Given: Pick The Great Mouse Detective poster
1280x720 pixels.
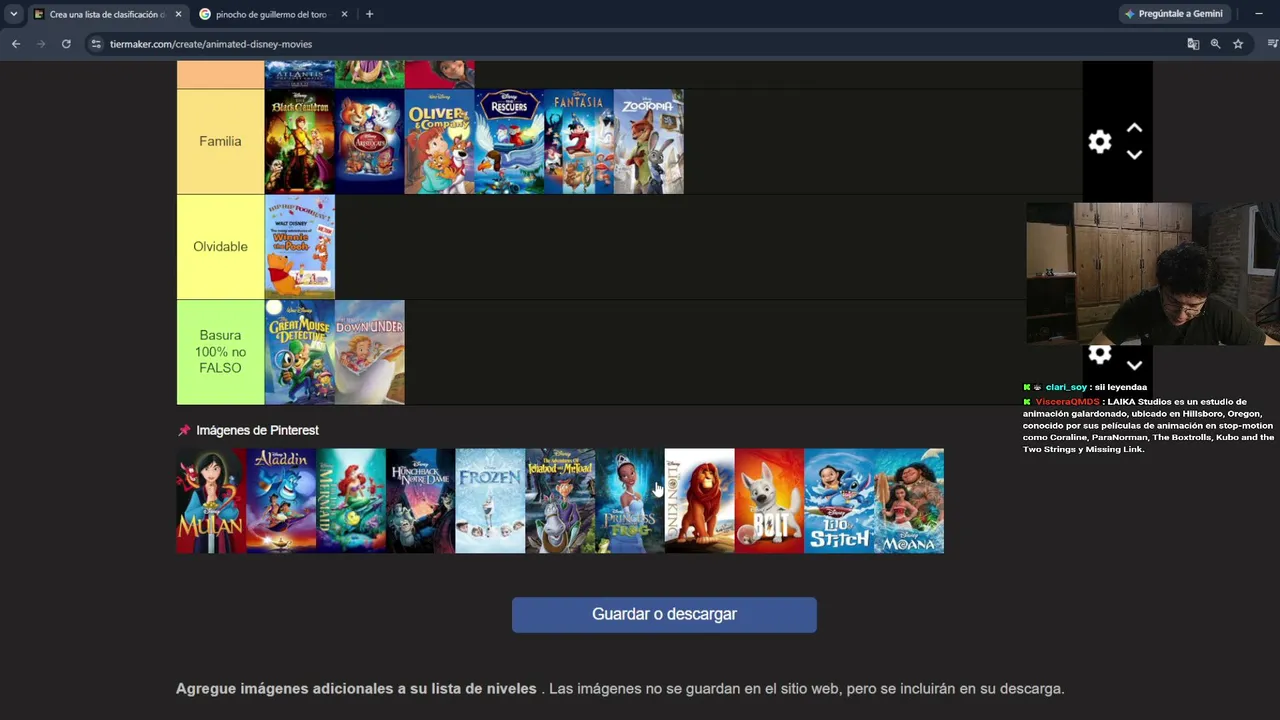Looking at the screenshot, I should pos(300,352).
